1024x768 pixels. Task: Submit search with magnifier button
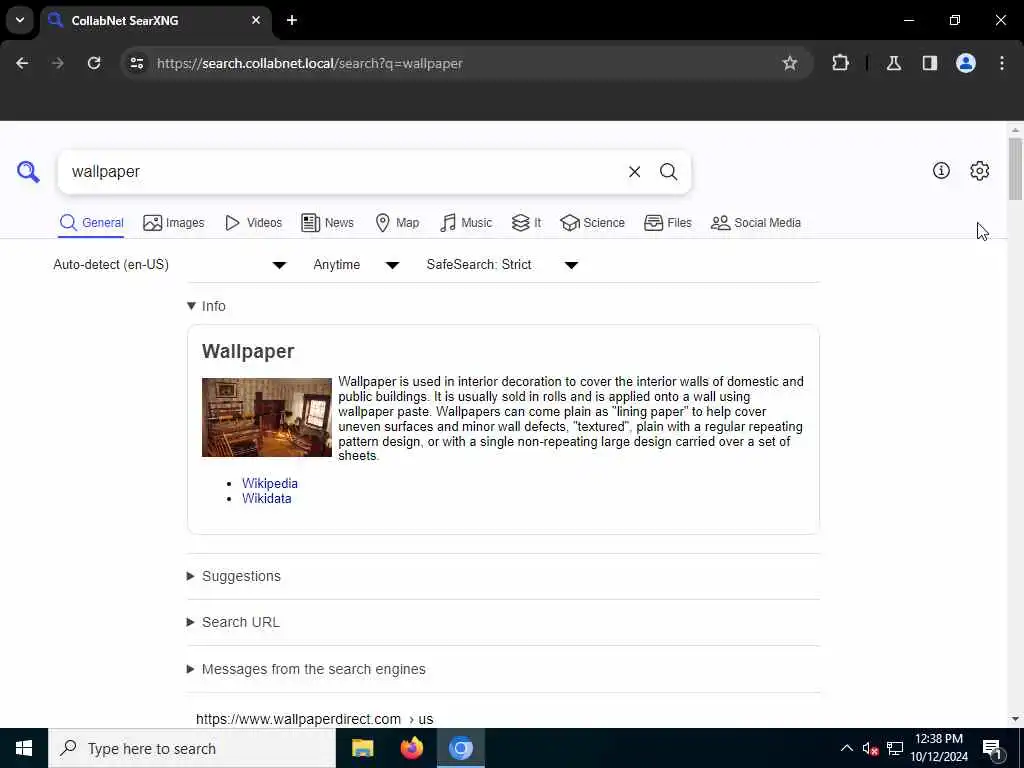click(668, 172)
